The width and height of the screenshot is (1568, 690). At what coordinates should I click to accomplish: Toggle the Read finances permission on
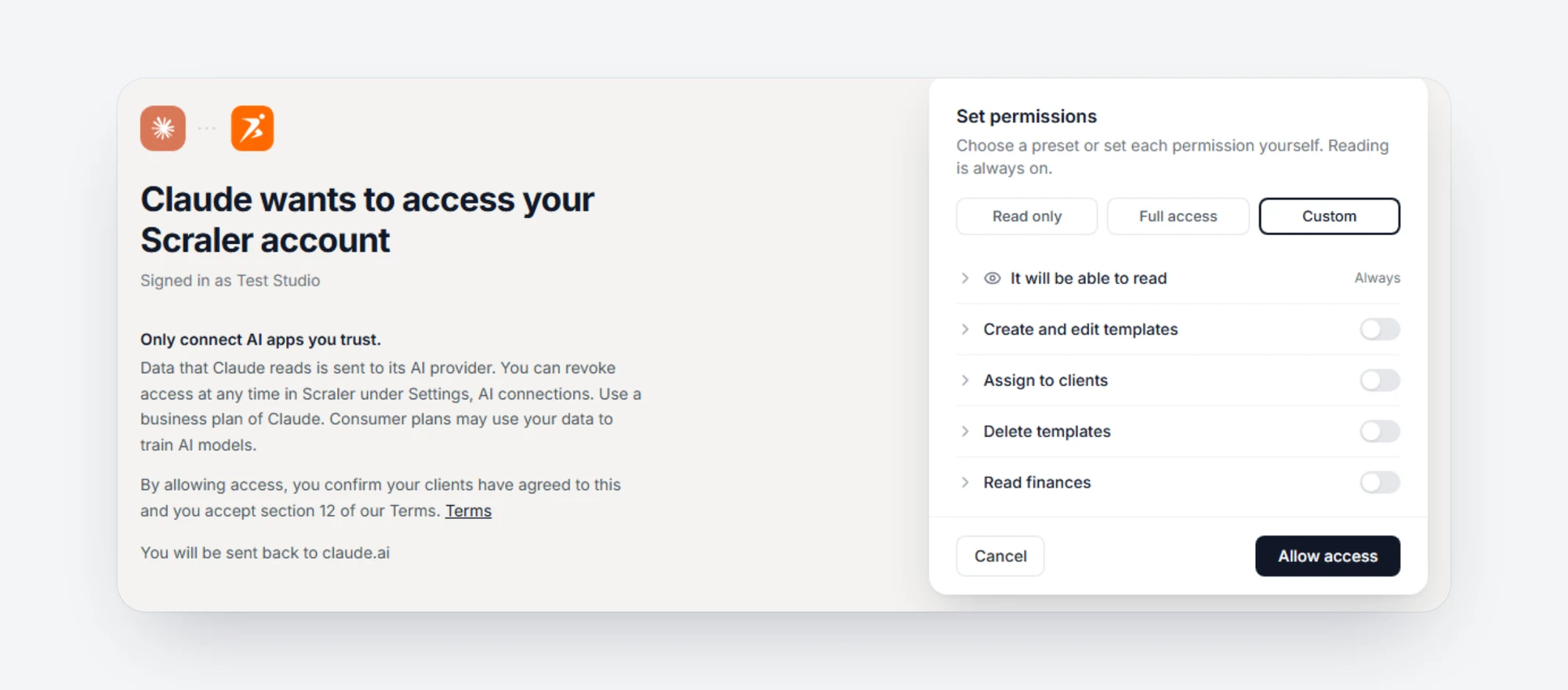point(1380,482)
